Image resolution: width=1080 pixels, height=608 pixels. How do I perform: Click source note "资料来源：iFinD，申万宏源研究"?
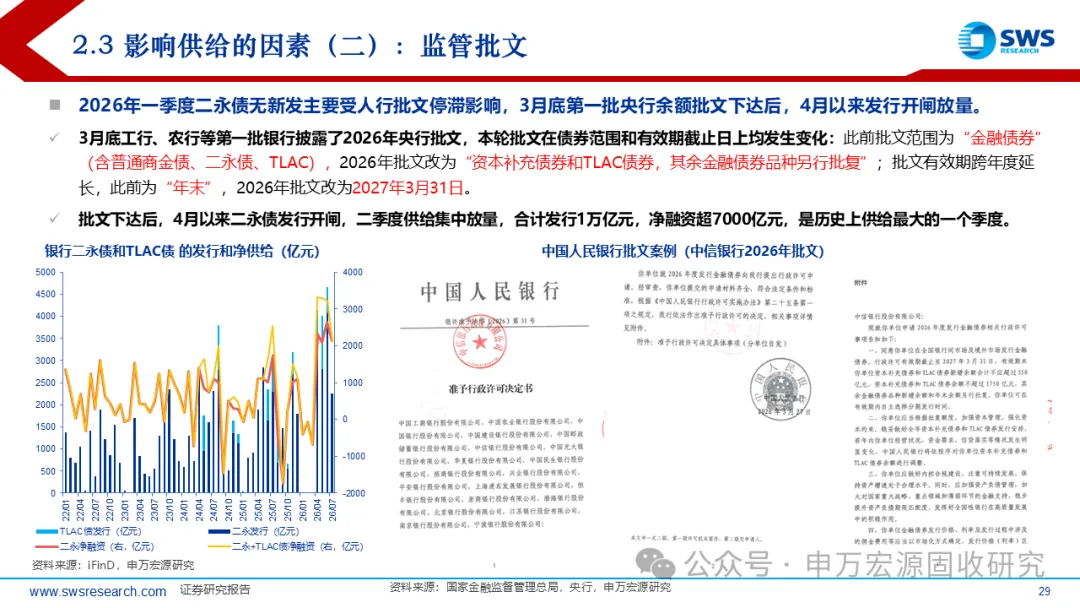[x=113, y=565]
